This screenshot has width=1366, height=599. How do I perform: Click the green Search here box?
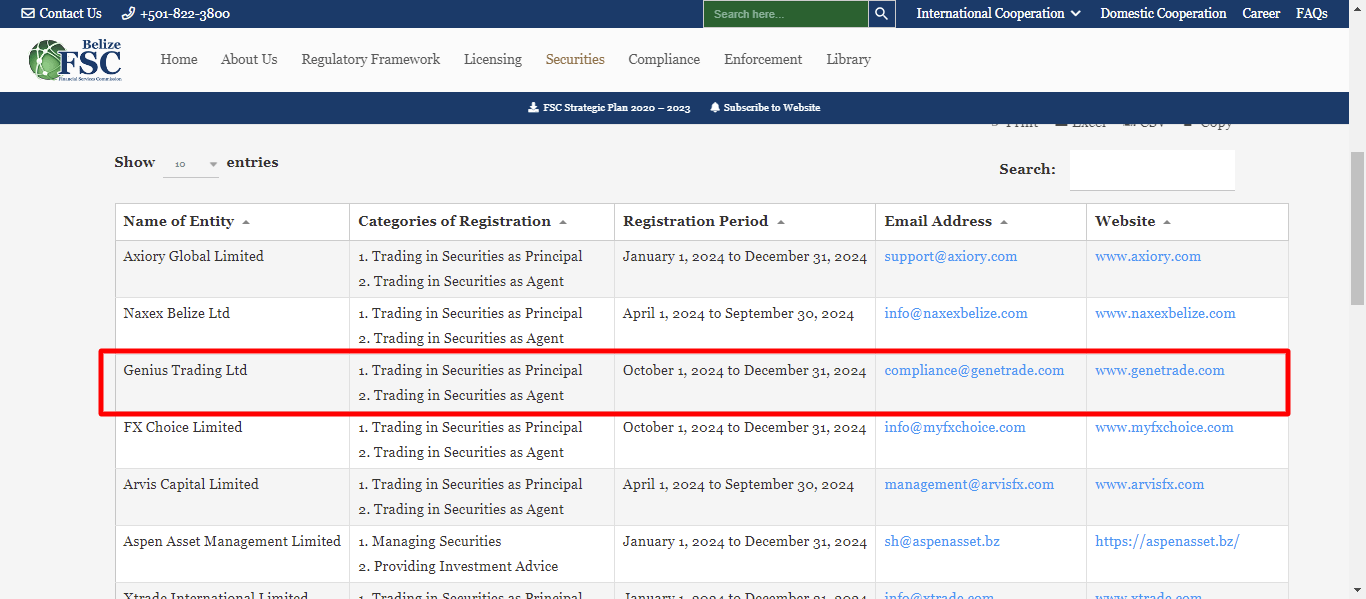point(784,14)
